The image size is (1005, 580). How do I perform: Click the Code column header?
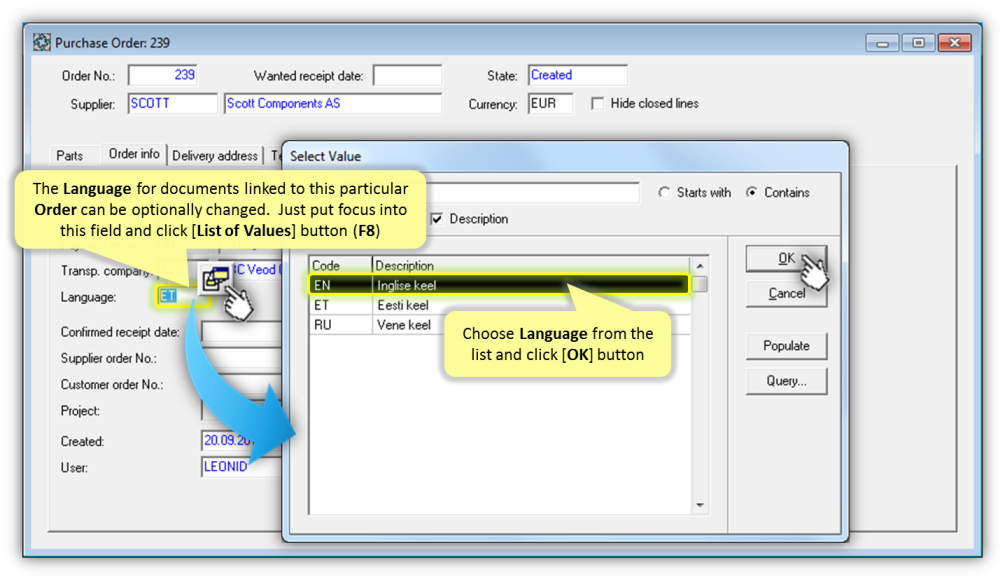pos(340,265)
